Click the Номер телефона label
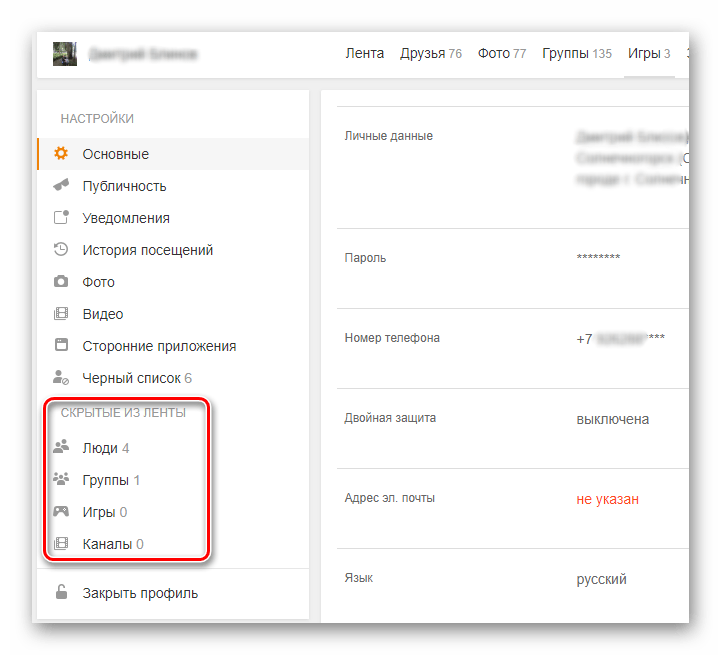 392,338
